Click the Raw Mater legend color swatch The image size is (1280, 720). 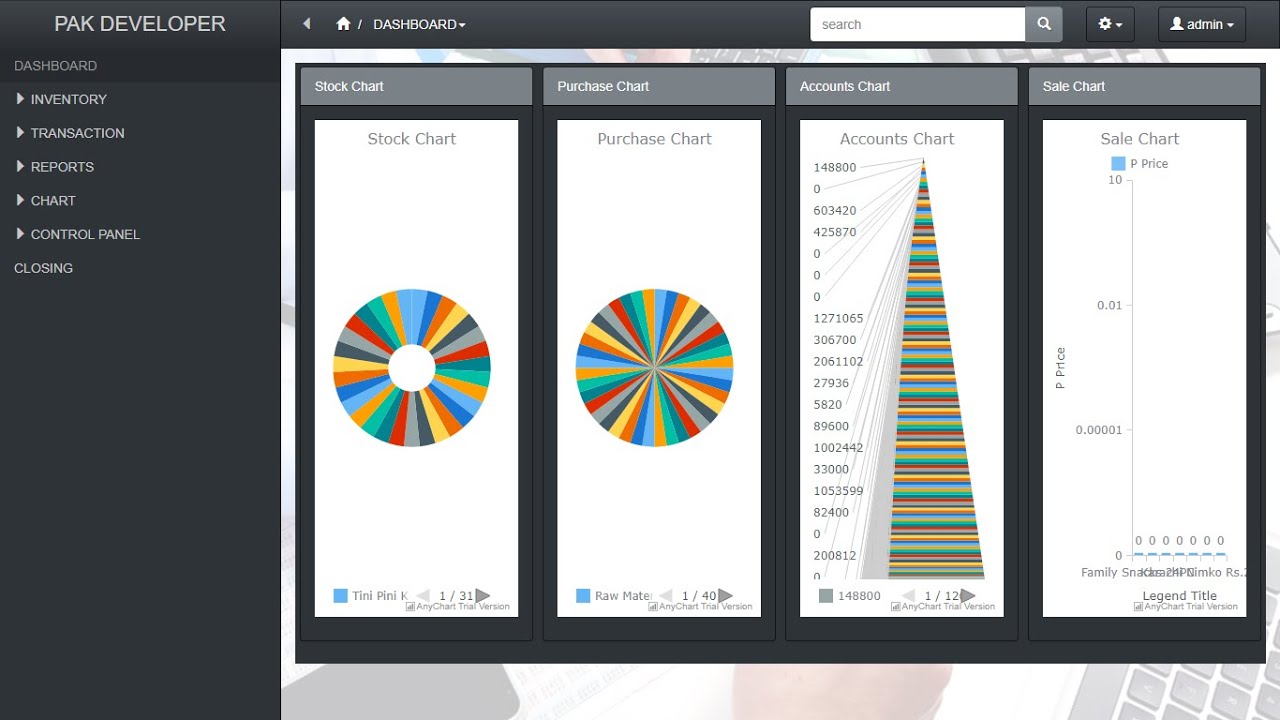pos(583,596)
